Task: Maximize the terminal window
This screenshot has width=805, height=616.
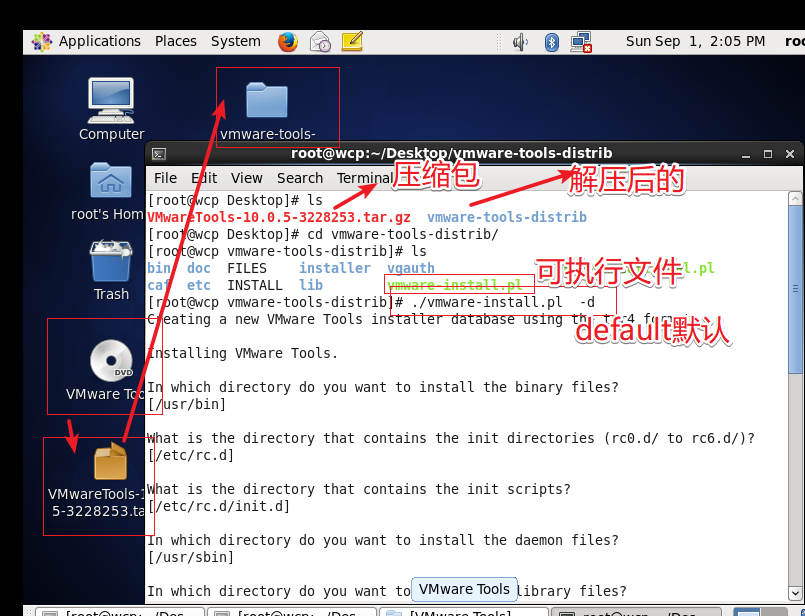Action: [768, 154]
